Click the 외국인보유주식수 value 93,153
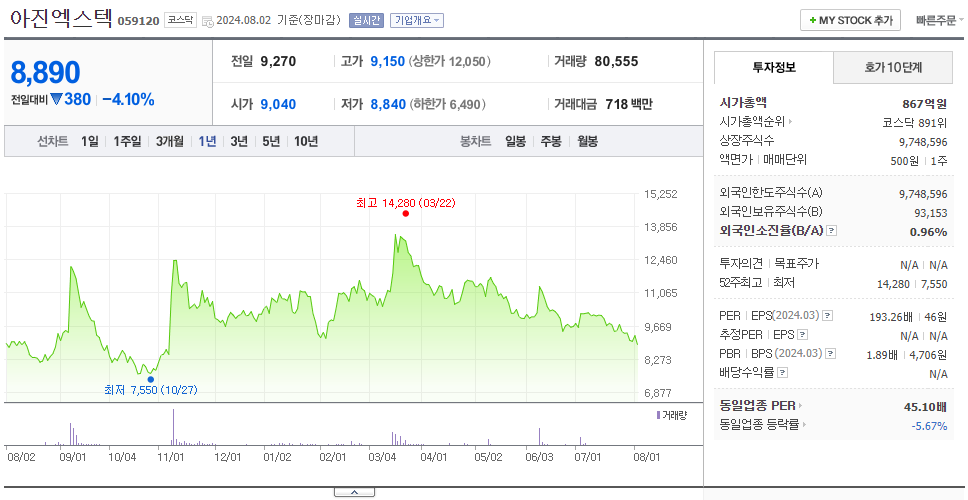The height and width of the screenshot is (500, 968). pos(930,213)
